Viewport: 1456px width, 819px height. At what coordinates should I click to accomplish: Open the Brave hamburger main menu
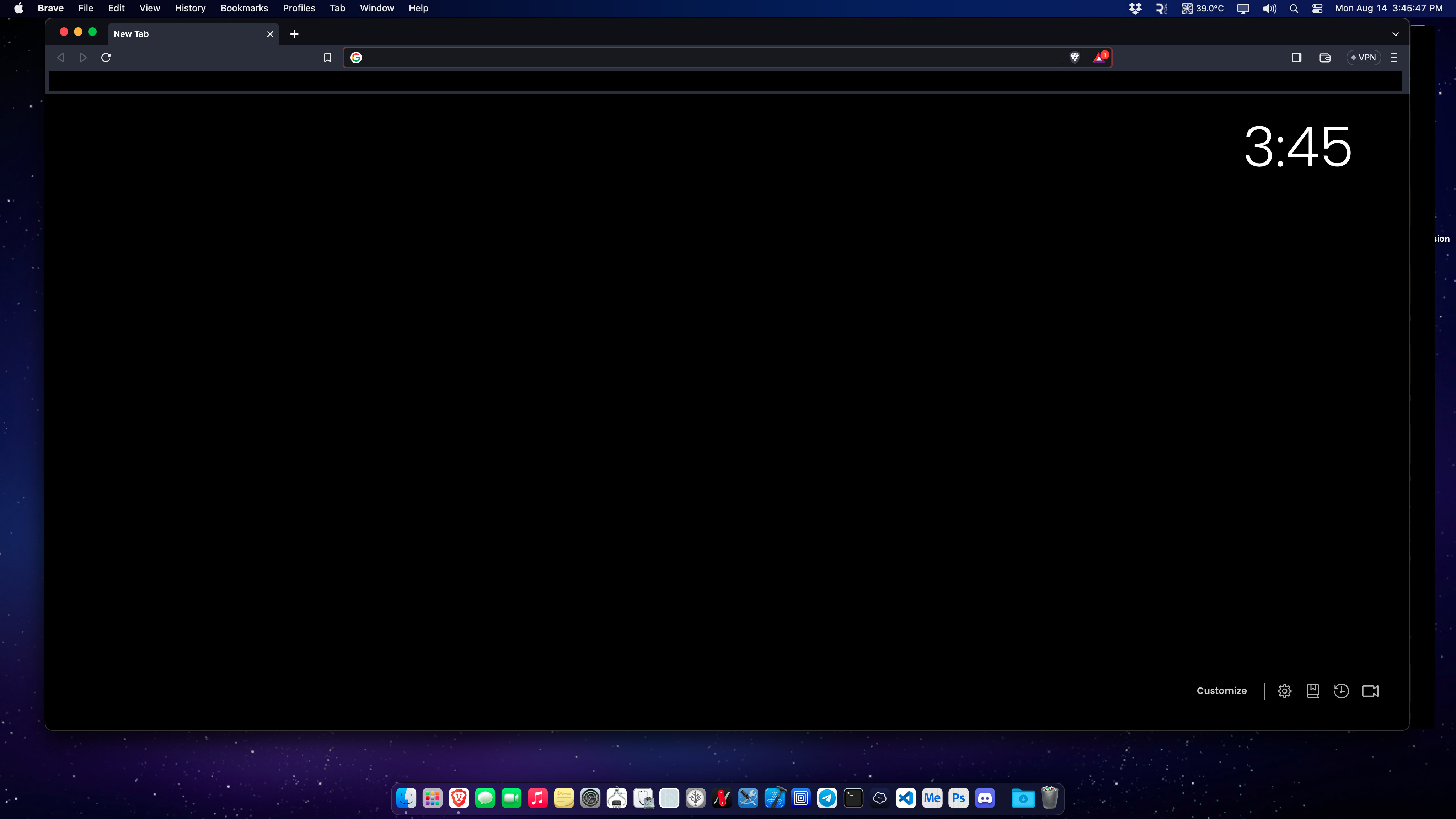[1394, 57]
